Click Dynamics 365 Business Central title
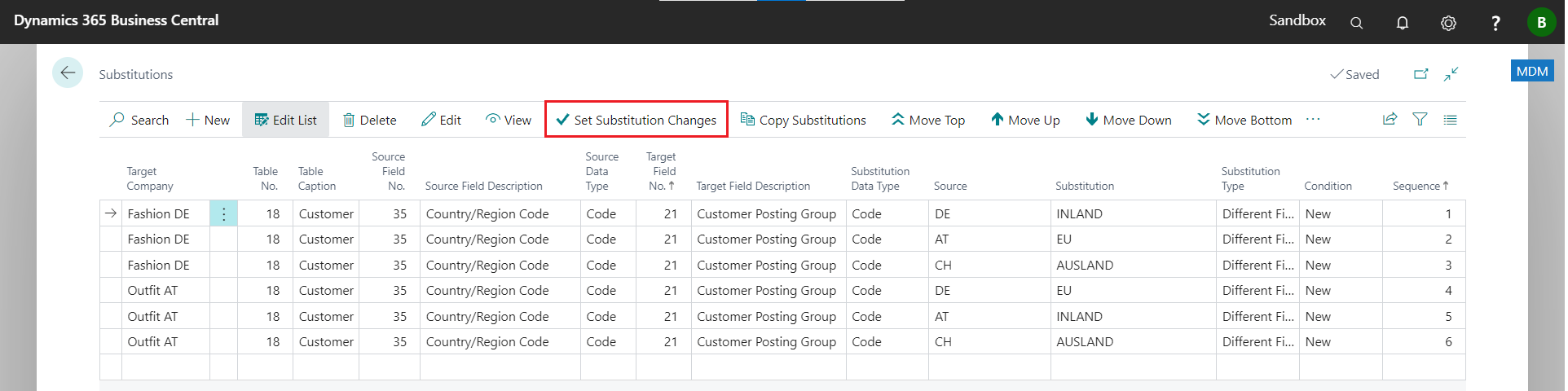Image resolution: width=1568 pixels, height=391 pixels. 116,20
